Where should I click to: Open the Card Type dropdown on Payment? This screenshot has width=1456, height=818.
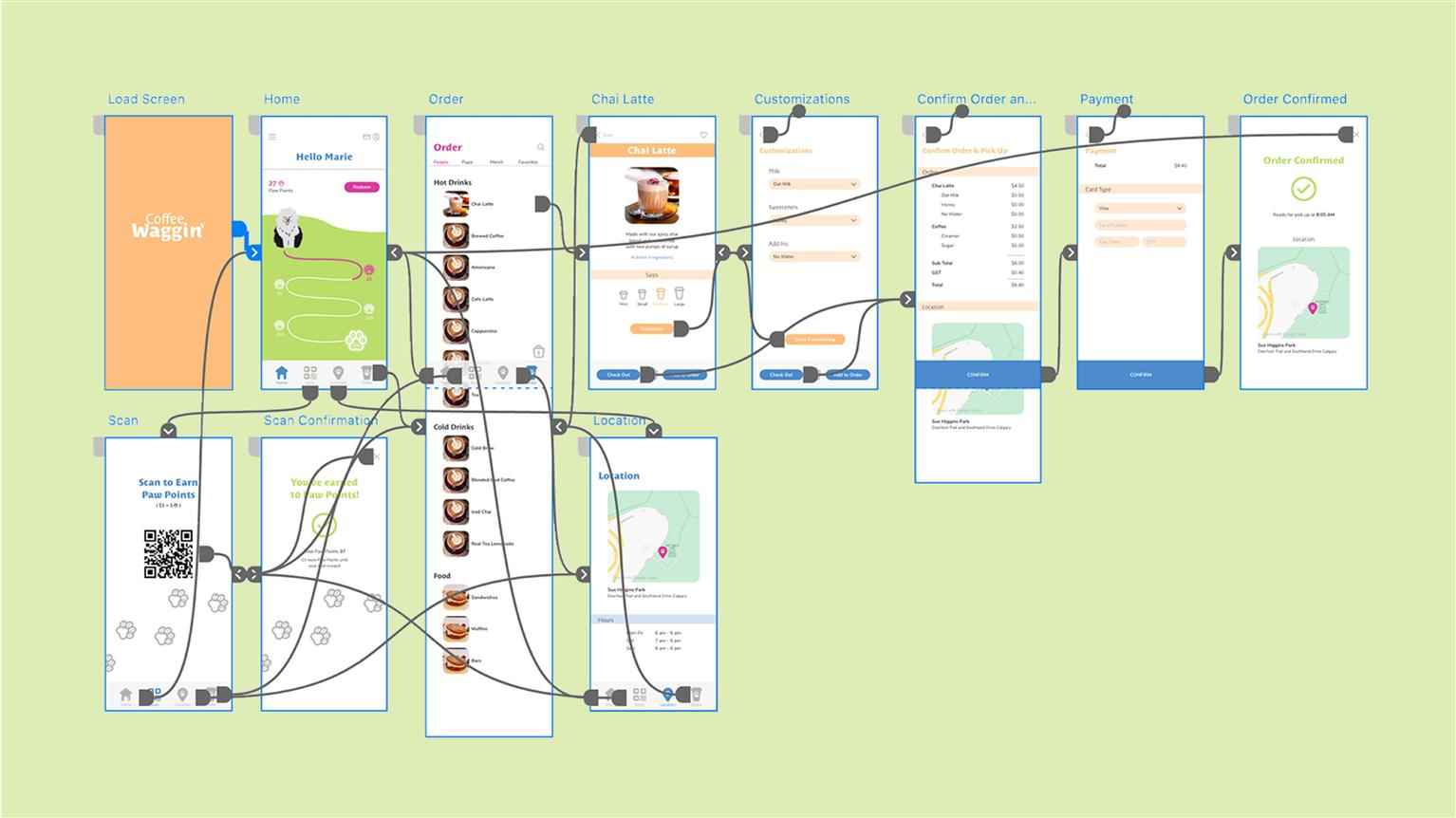pos(1140,208)
